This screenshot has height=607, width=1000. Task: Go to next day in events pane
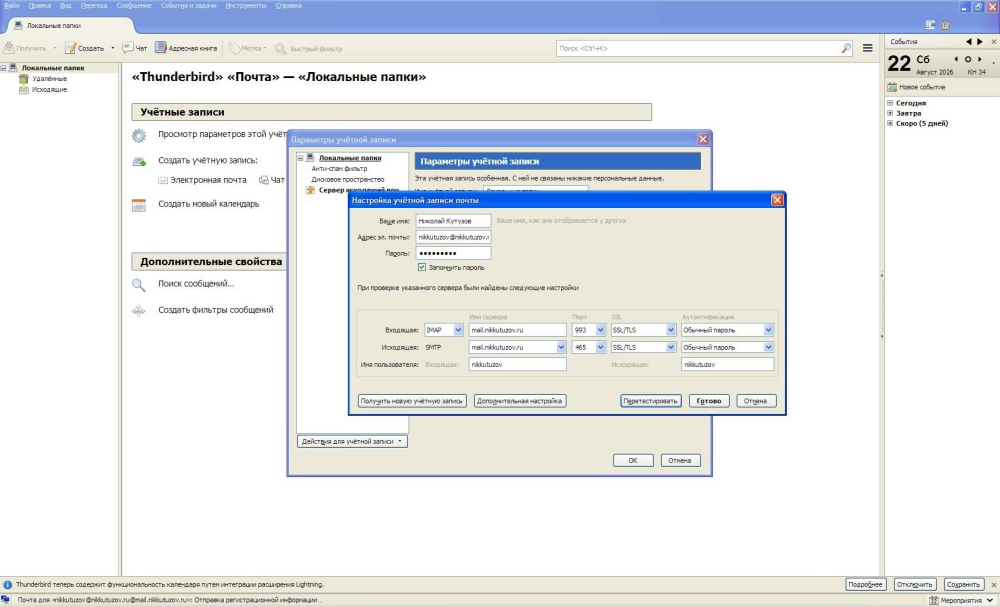980,59
